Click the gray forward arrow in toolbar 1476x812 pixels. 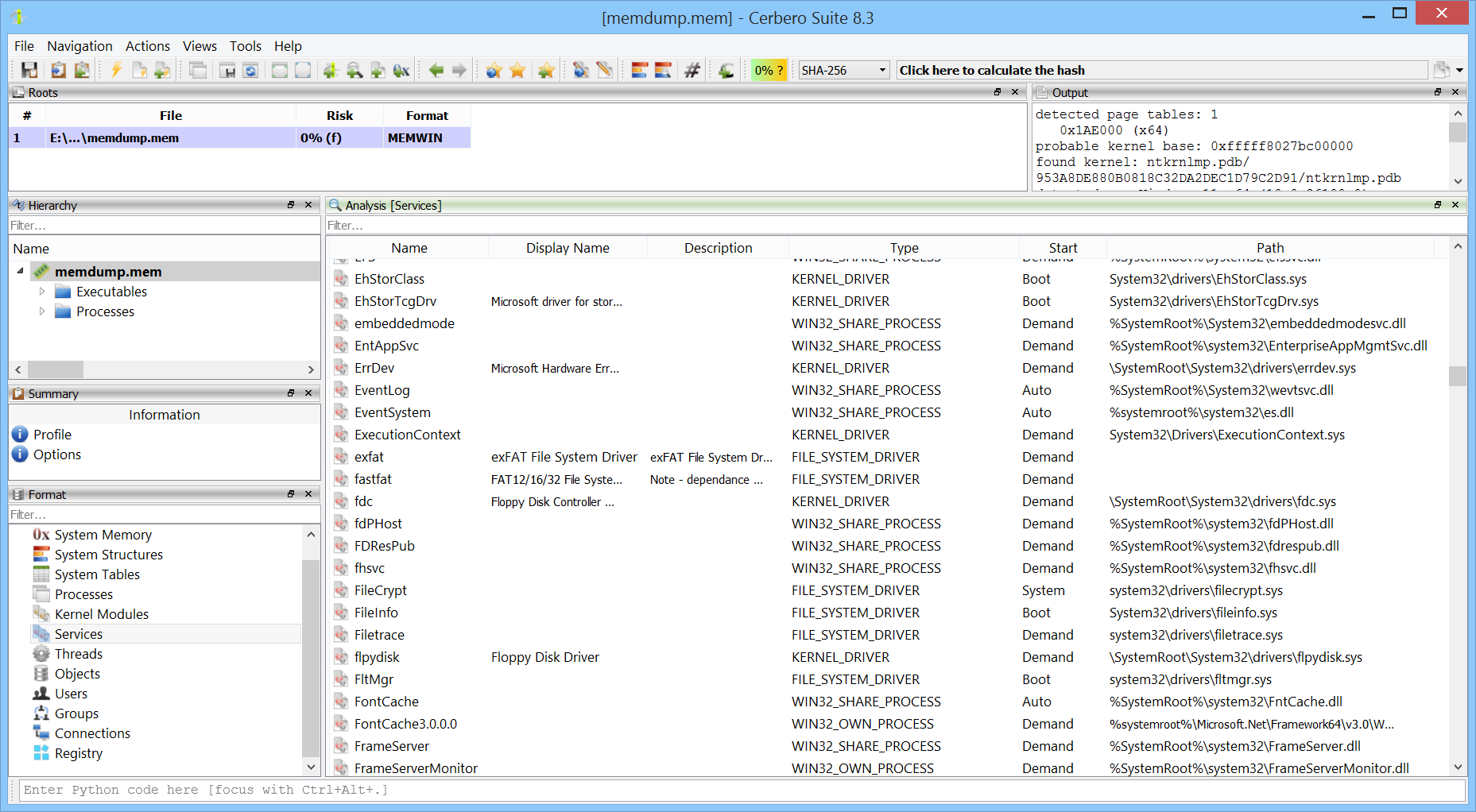(459, 70)
